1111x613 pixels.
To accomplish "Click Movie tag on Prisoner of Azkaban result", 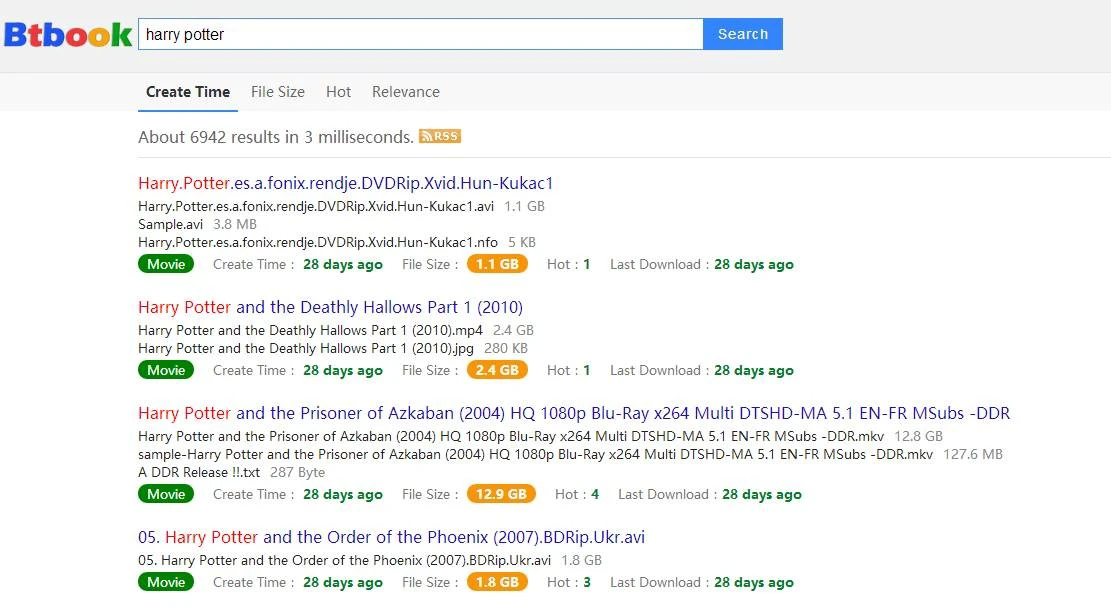I will click(166, 494).
